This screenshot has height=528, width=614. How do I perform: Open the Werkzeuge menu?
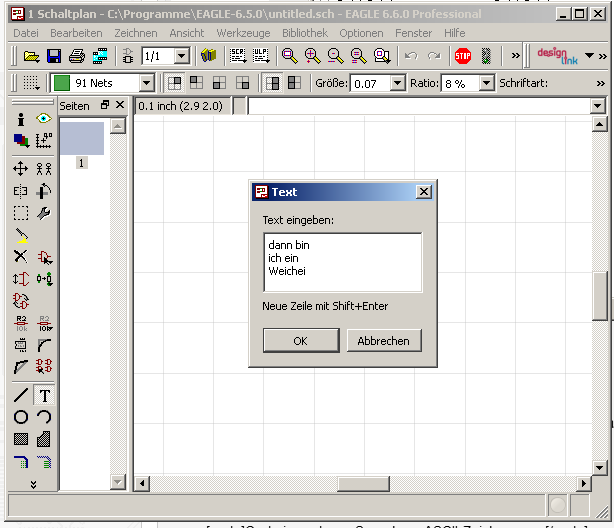[243, 33]
